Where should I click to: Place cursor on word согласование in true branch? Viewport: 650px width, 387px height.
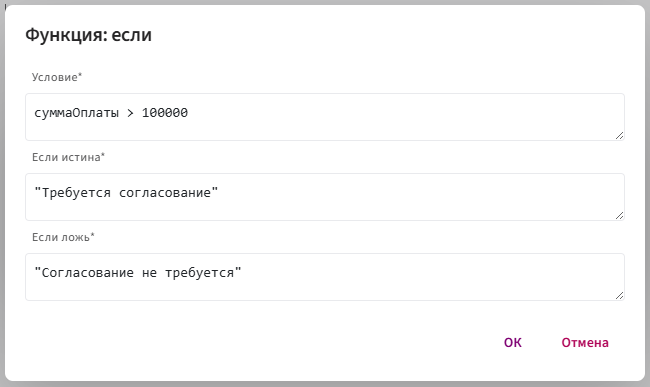165,193
